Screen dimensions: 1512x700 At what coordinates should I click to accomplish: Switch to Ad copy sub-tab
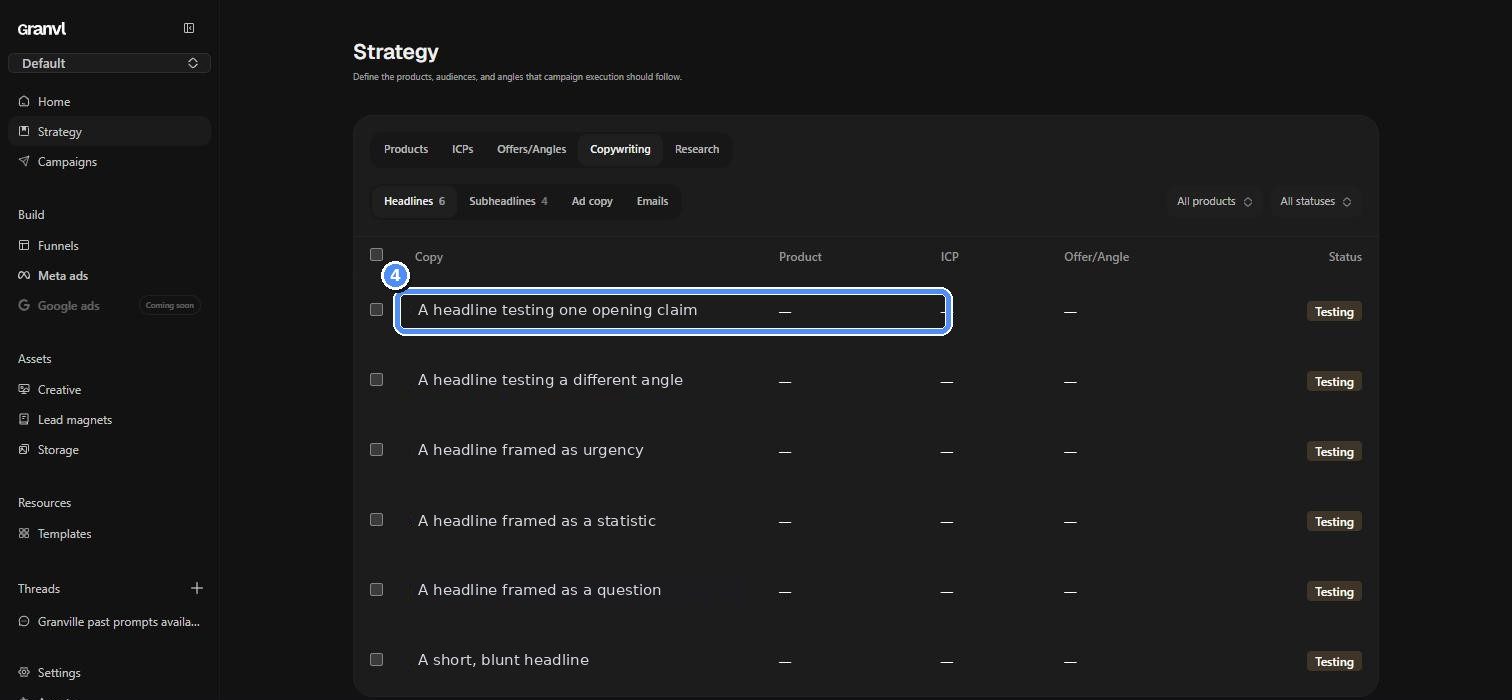tap(592, 201)
